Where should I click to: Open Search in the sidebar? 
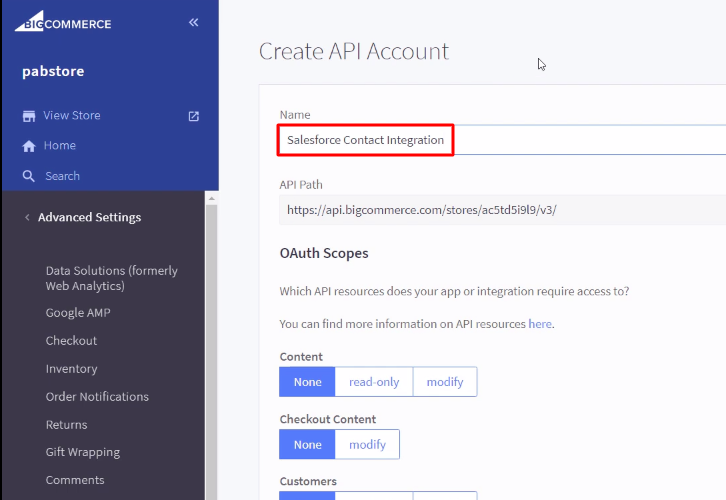click(63, 176)
